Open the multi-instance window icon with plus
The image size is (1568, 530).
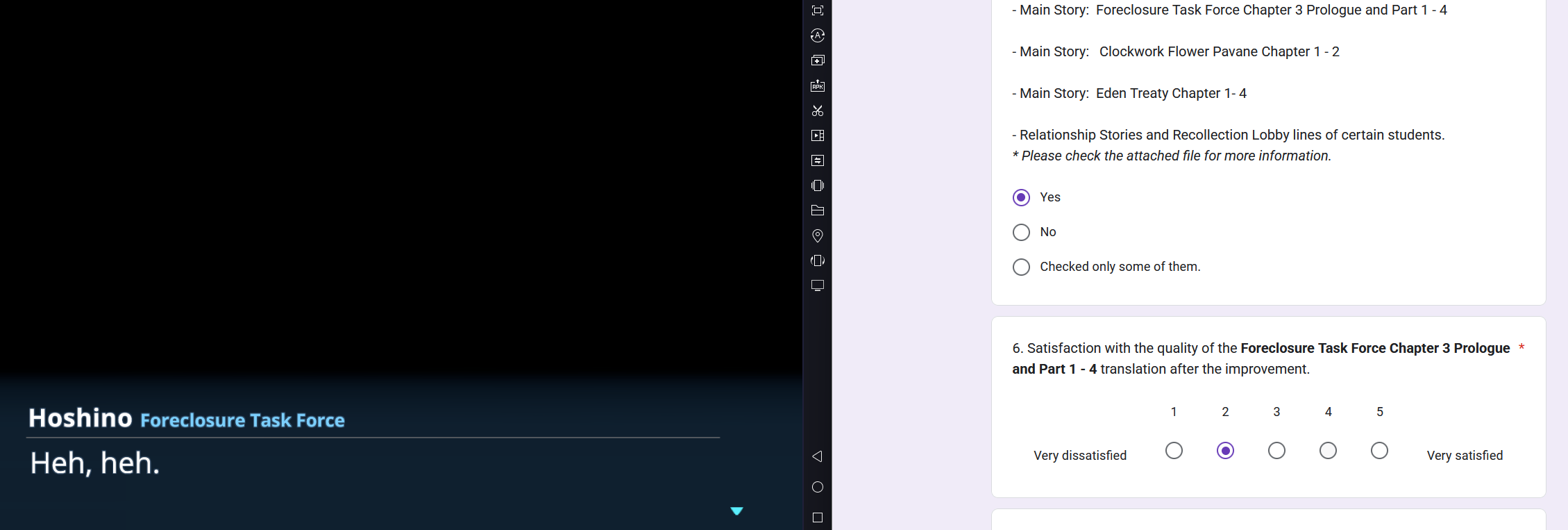pyautogui.click(x=818, y=60)
